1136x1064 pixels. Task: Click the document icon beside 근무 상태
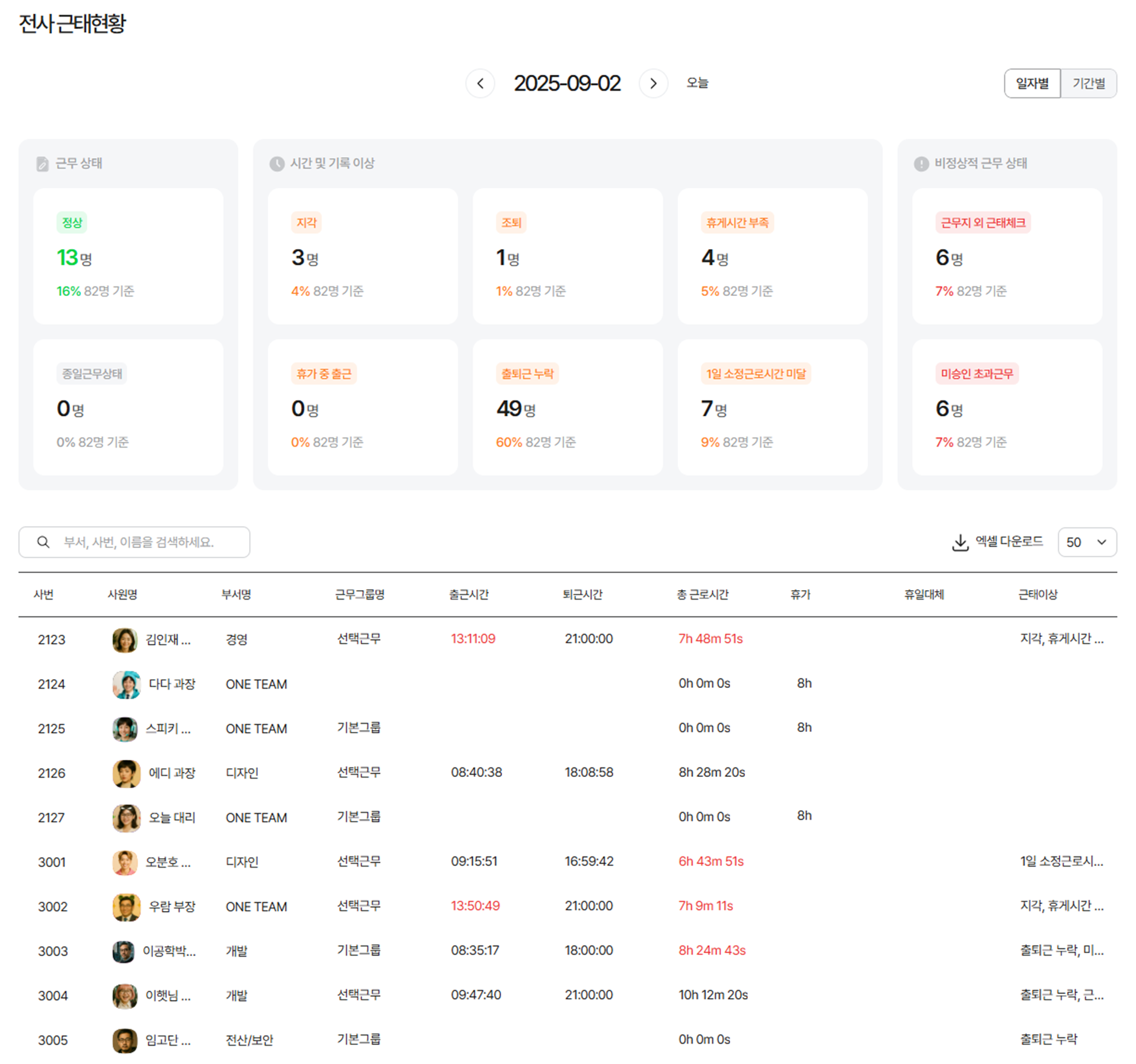tap(42, 164)
